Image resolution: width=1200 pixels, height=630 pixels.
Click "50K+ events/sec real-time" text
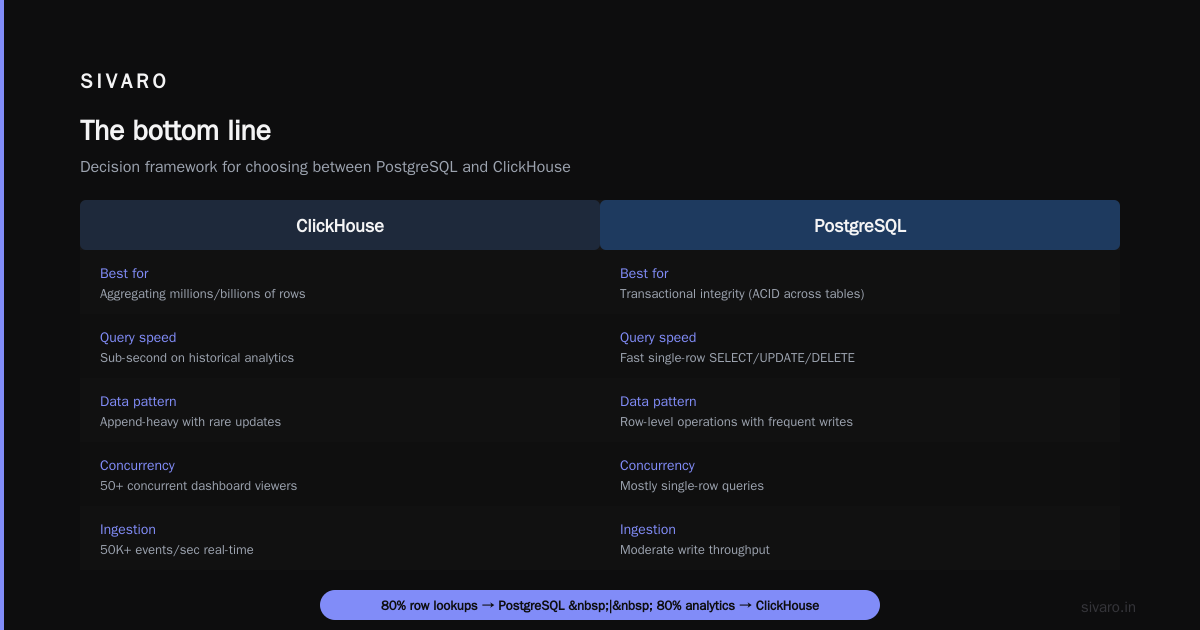(177, 550)
